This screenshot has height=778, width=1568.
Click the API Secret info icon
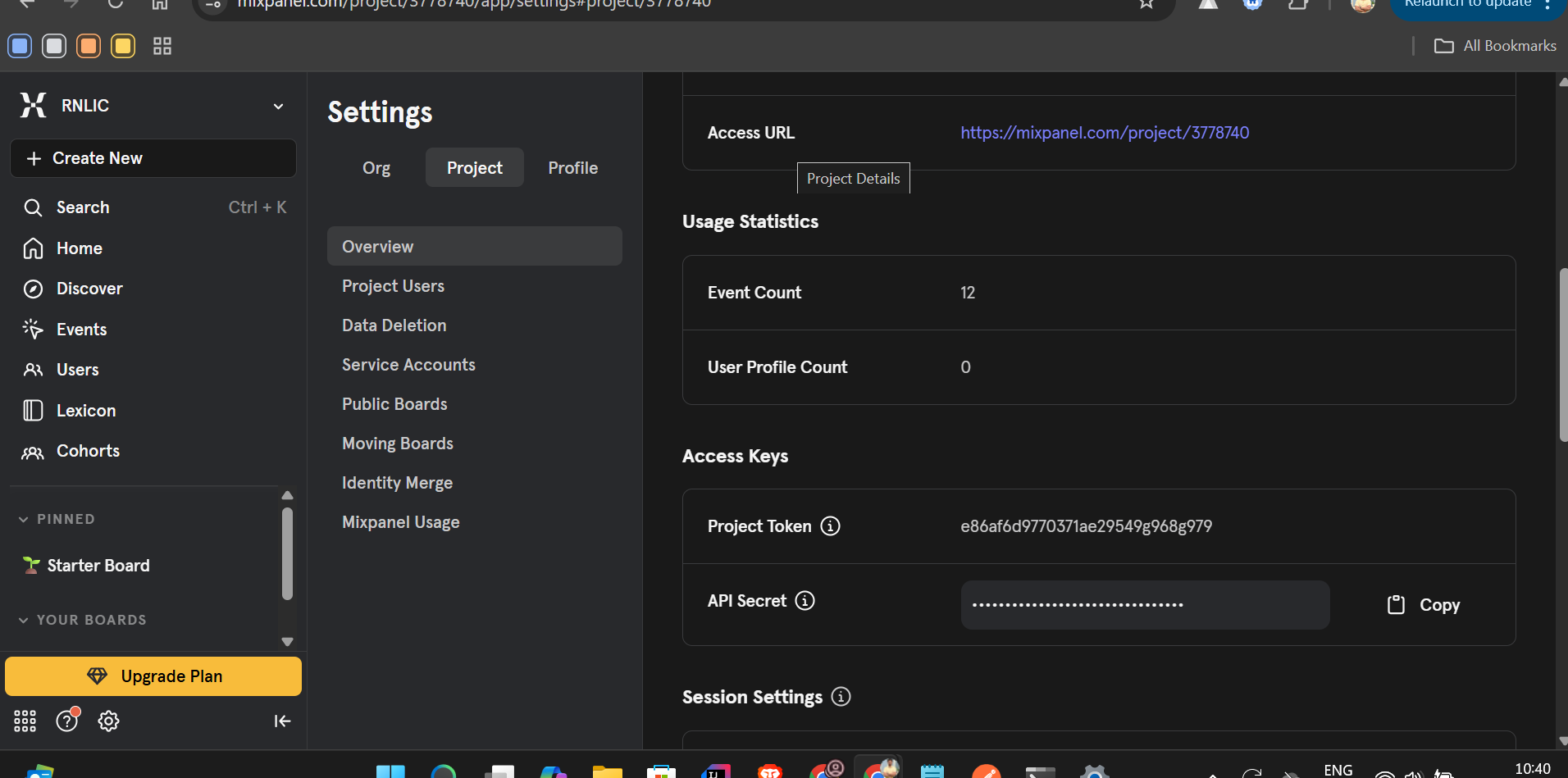tap(805, 601)
